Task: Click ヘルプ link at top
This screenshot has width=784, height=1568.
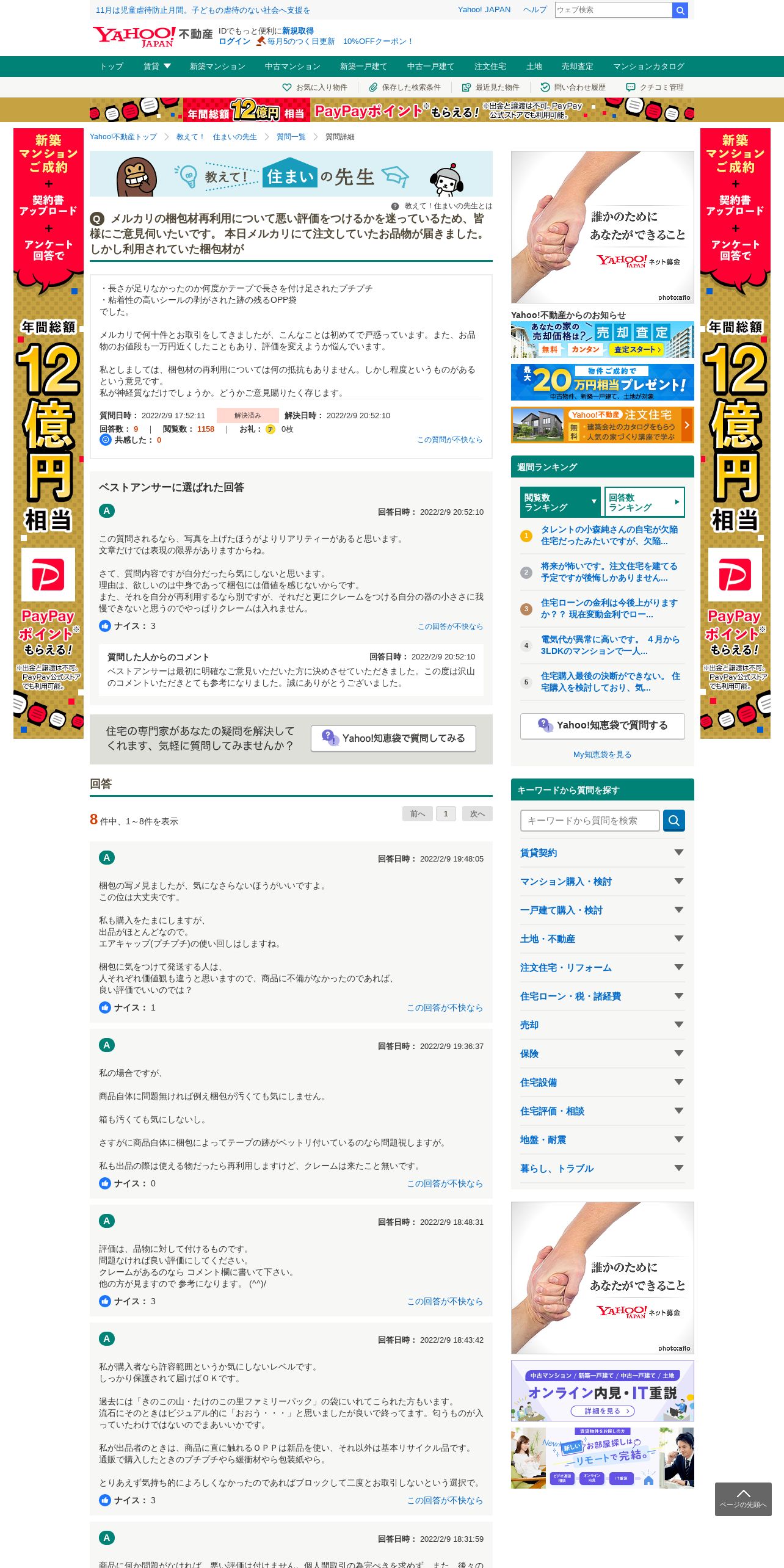Action: click(x=535, y=10)
